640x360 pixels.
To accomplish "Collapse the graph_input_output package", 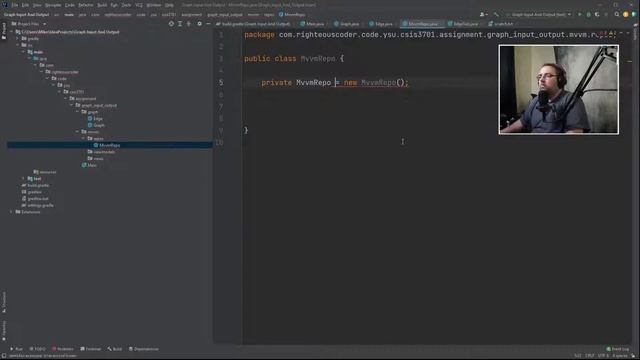I will tap(71, 105).
